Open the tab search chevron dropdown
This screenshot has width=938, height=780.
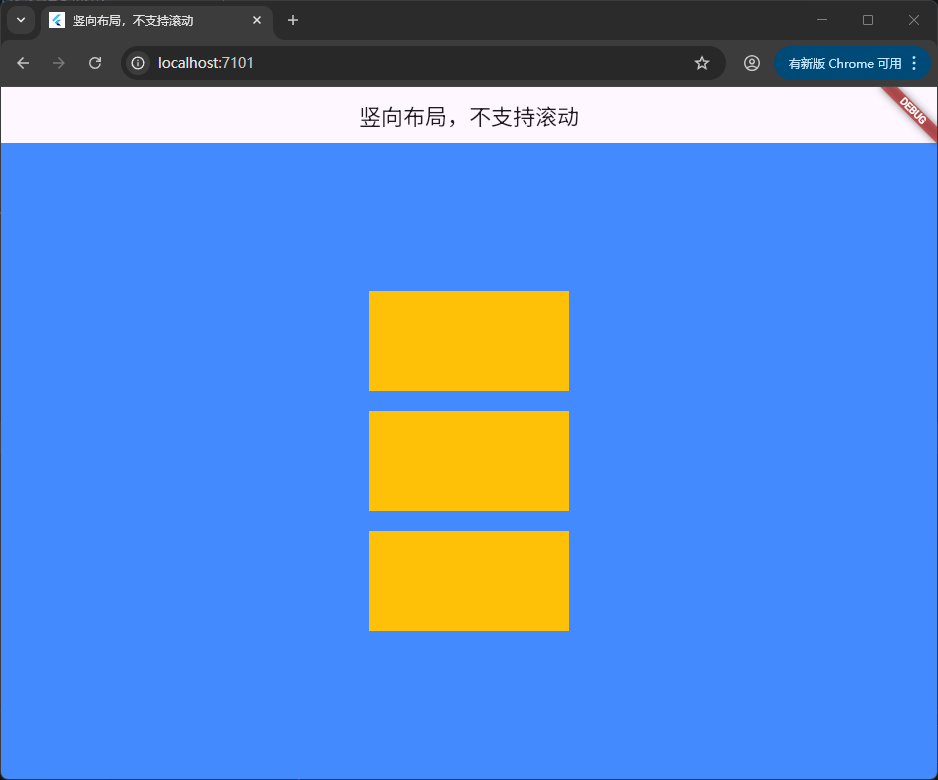pyautogui.click(x=21, y=20)
